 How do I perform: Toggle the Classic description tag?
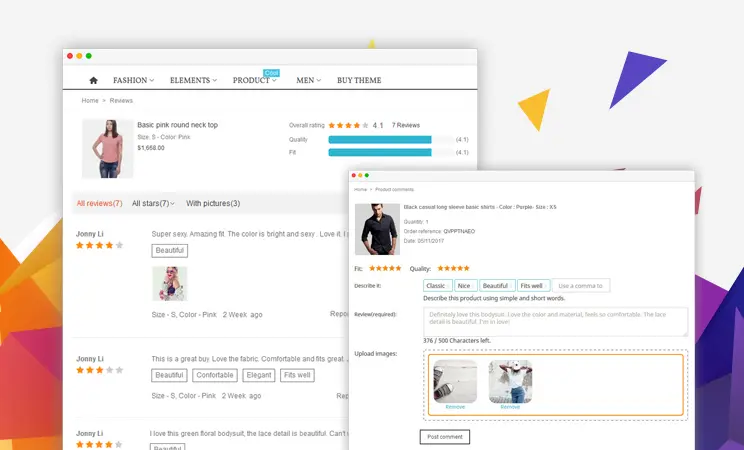tap(437, 286)
